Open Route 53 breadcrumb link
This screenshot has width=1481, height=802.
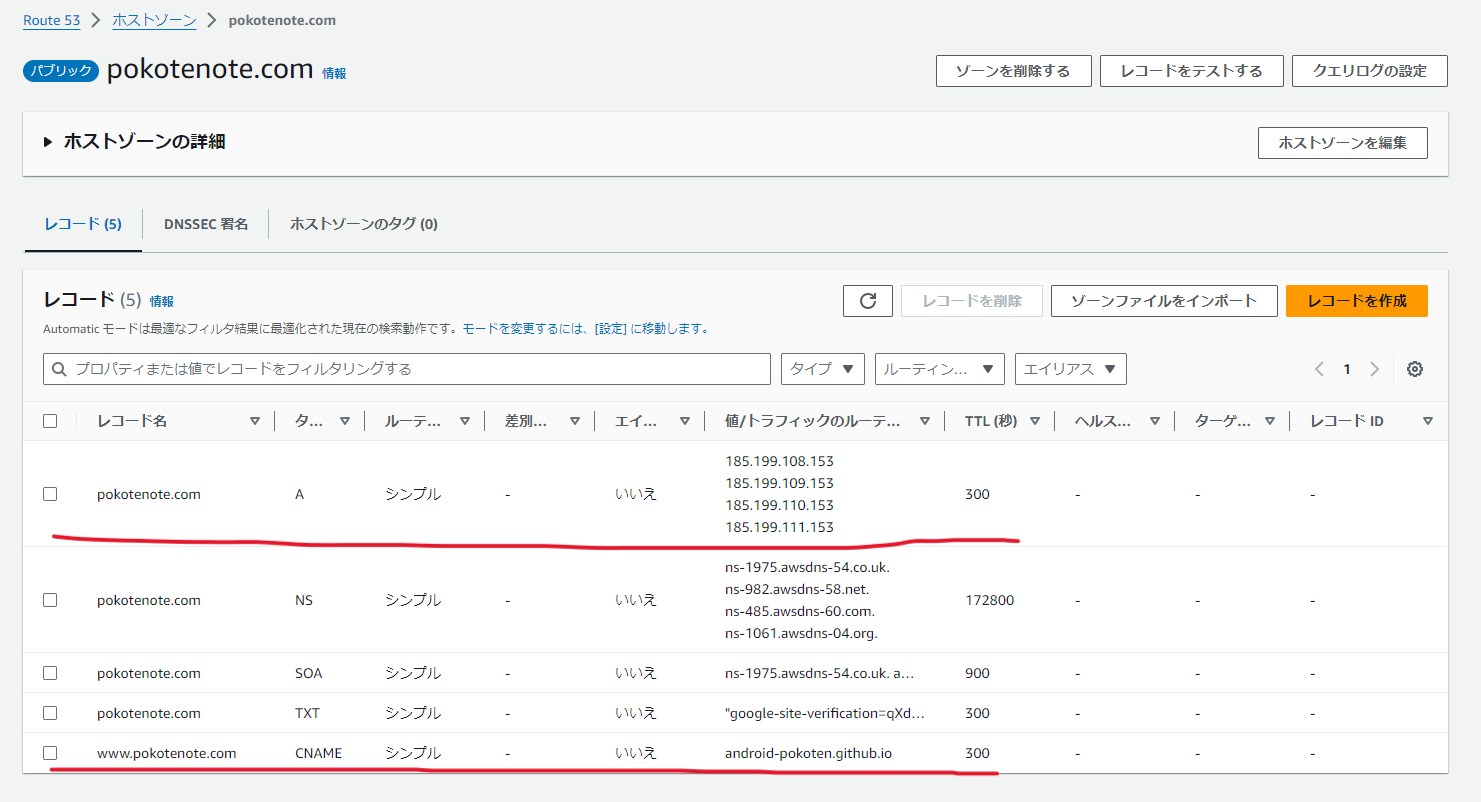pos(50,20)
